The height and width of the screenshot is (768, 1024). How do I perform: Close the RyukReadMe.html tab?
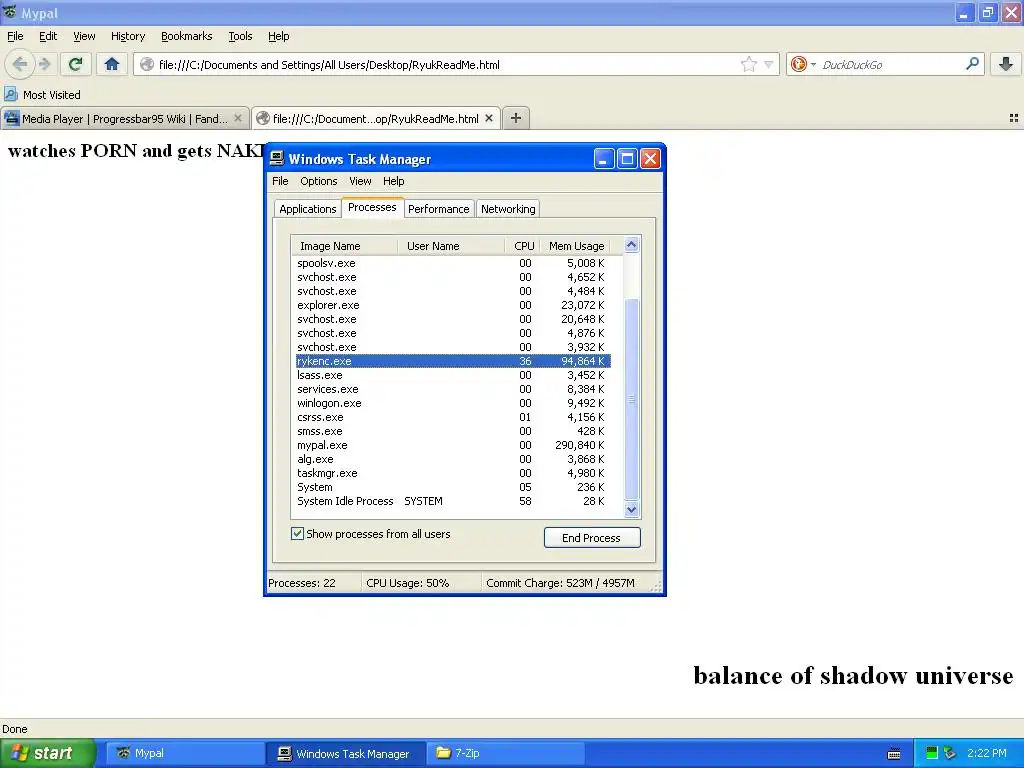(488, 118)
